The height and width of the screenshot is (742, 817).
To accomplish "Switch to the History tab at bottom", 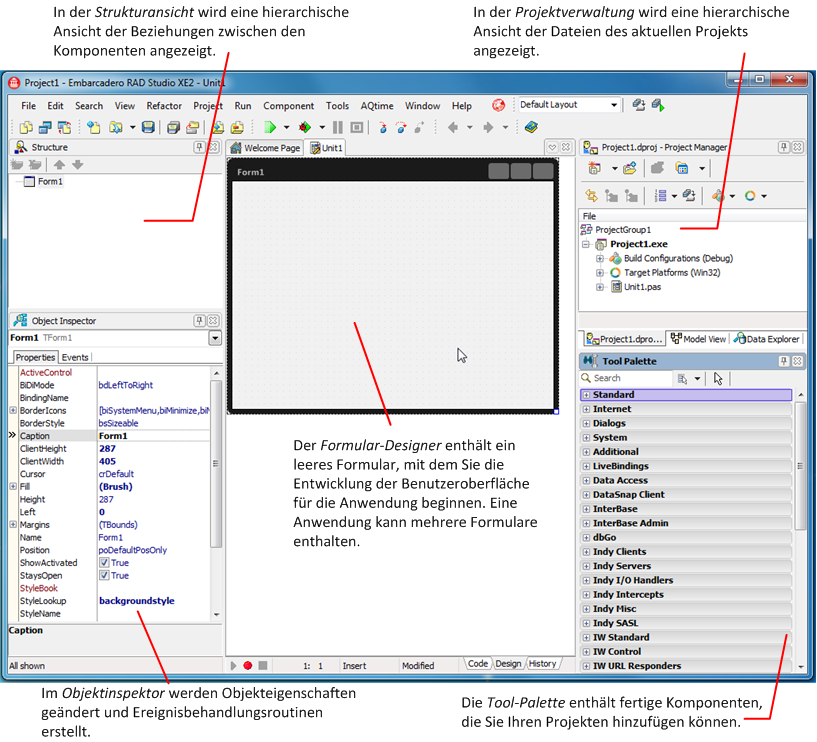I will pos(542,663).
